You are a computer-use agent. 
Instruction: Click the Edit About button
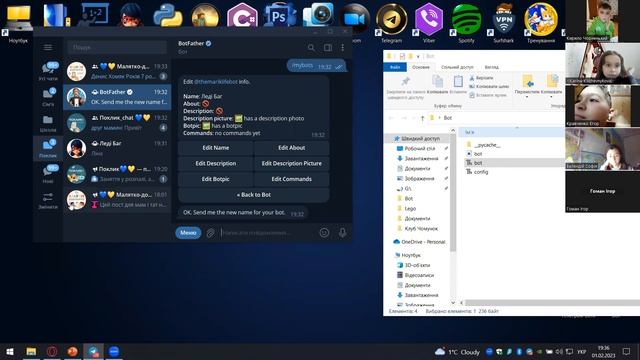pos(291,148)
